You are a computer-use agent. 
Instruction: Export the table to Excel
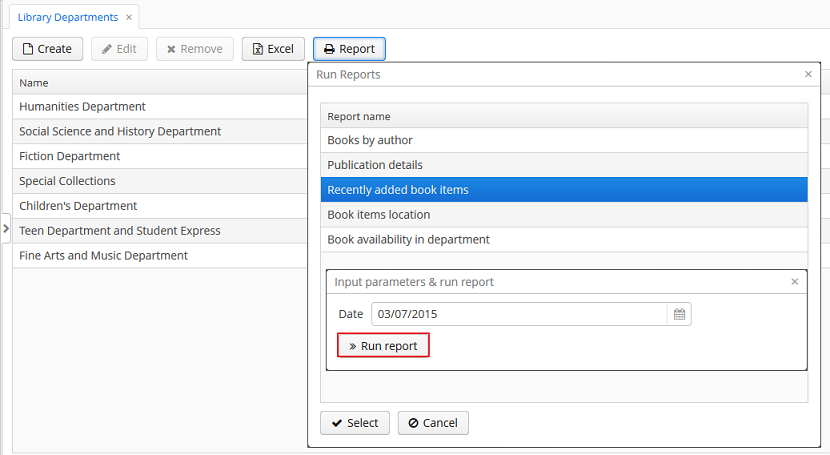pos(273,49)
